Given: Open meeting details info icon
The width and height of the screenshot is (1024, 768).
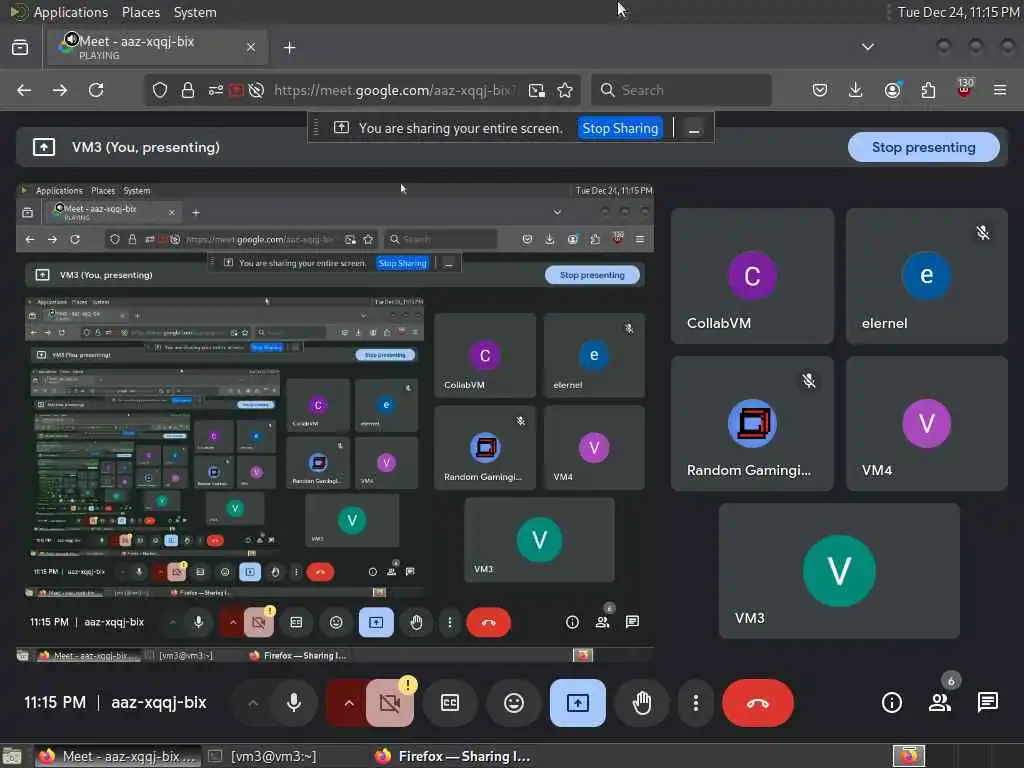Looking at the screenshot, I should point(891,703).
